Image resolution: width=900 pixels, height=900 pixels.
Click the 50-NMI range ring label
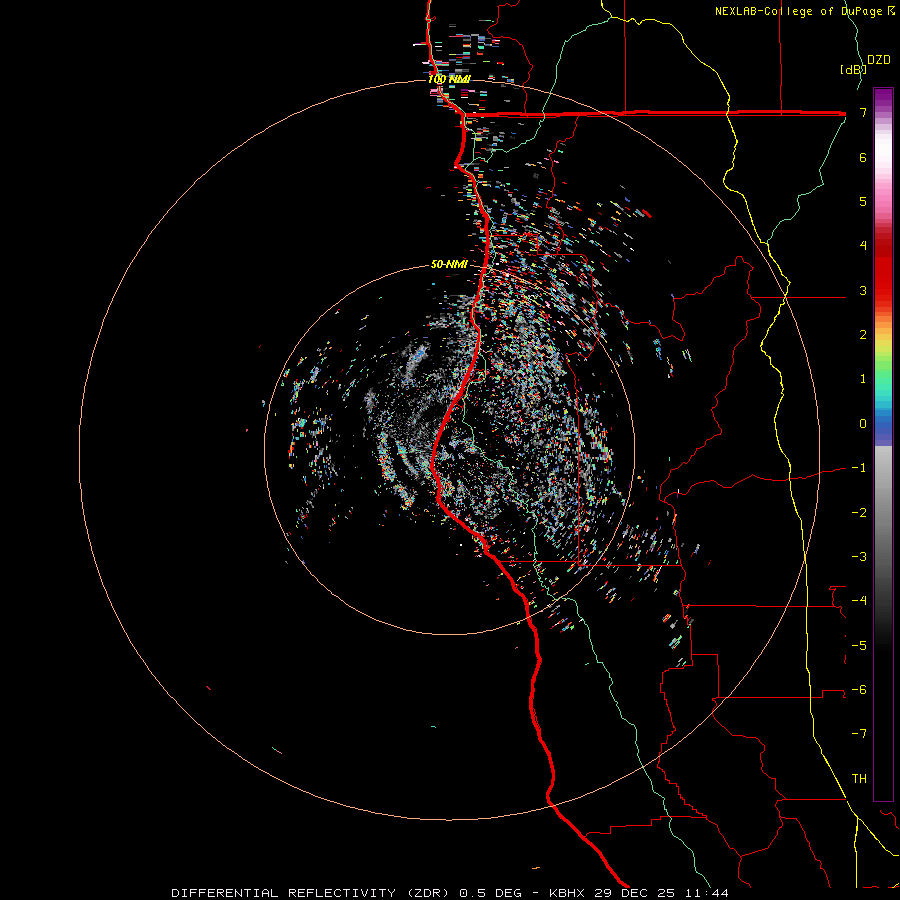tap(449, 265)
